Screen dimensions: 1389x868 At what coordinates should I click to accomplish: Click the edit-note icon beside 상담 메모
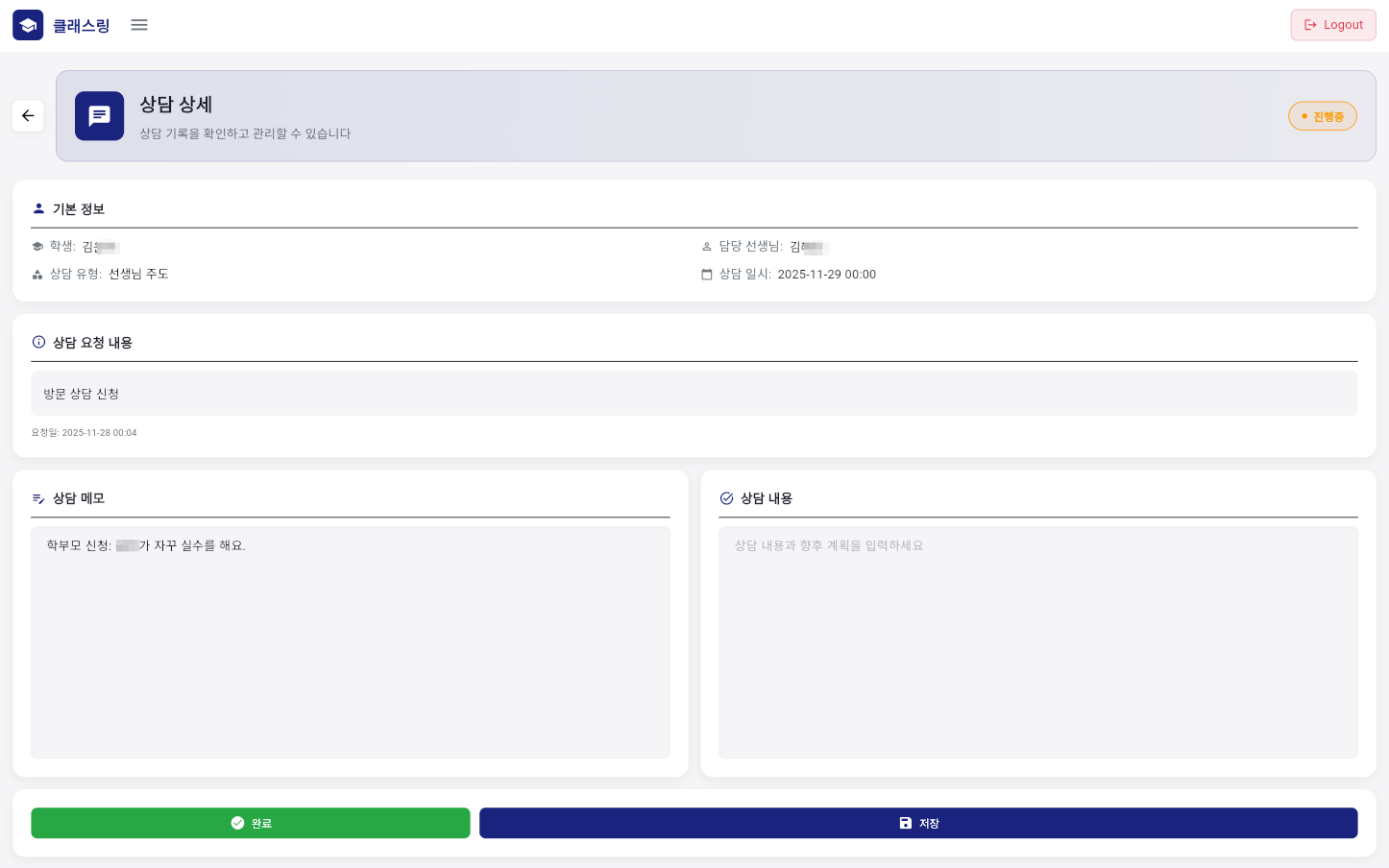(x=38, y=498)
